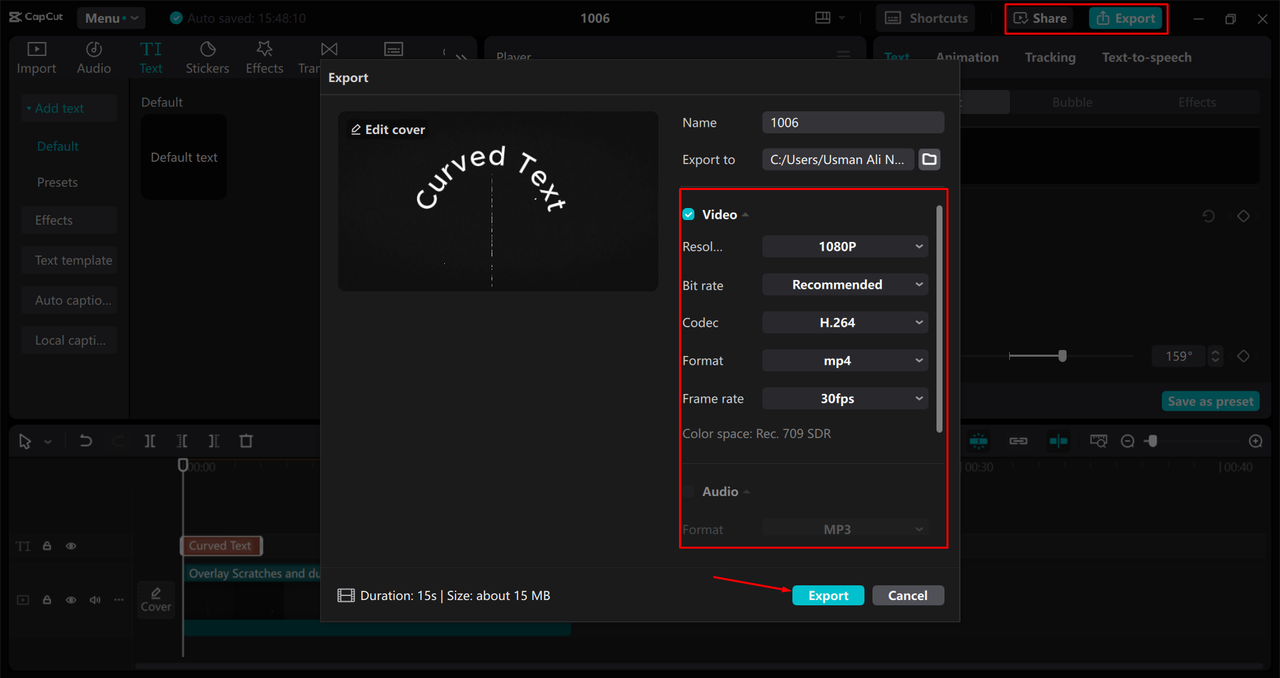
Task: Switch to the Tracking tab
Action: tap(1050, 57)
